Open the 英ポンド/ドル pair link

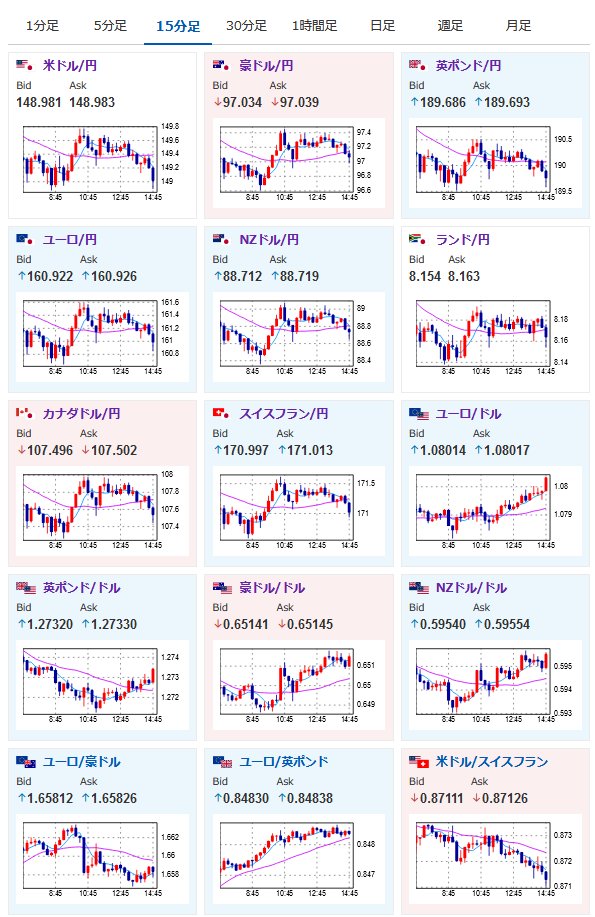(x=81, y=588)
